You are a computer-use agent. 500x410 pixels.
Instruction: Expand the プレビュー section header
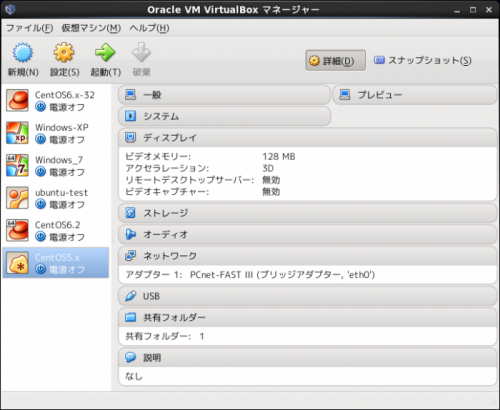(415, 95)
